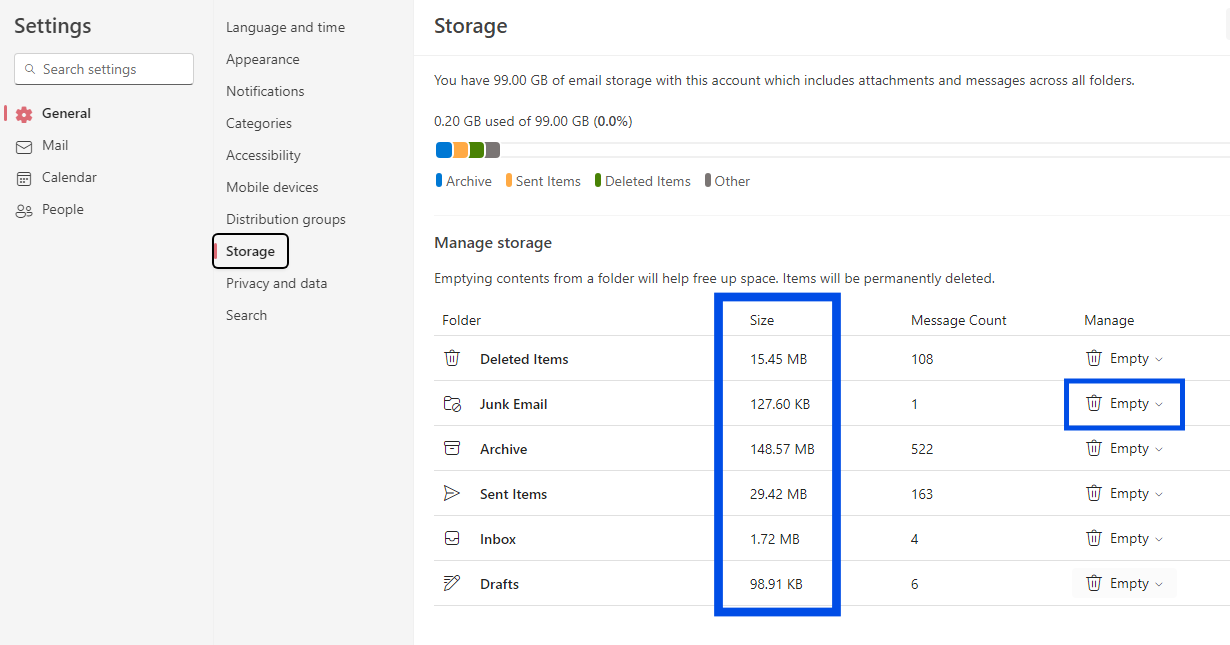Image resolution: width=1230 pixels, height=645 pixels.
Task: Switch to the Appearance settings page
Action: 262,59
